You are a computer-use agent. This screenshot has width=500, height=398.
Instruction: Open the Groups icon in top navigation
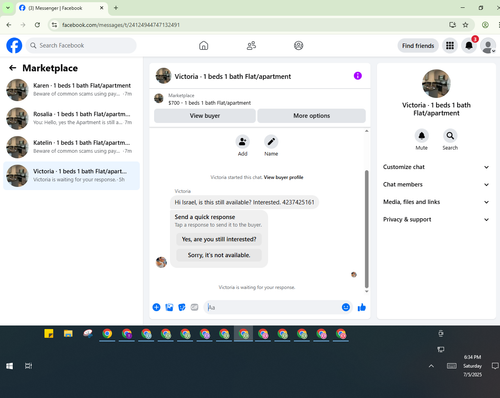299,45
